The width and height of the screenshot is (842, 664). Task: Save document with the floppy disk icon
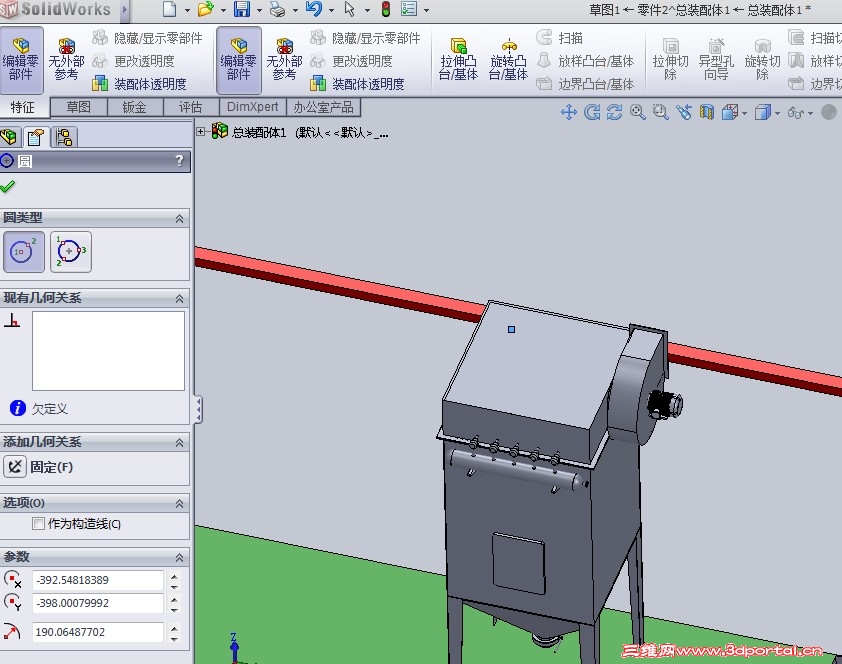242,9
